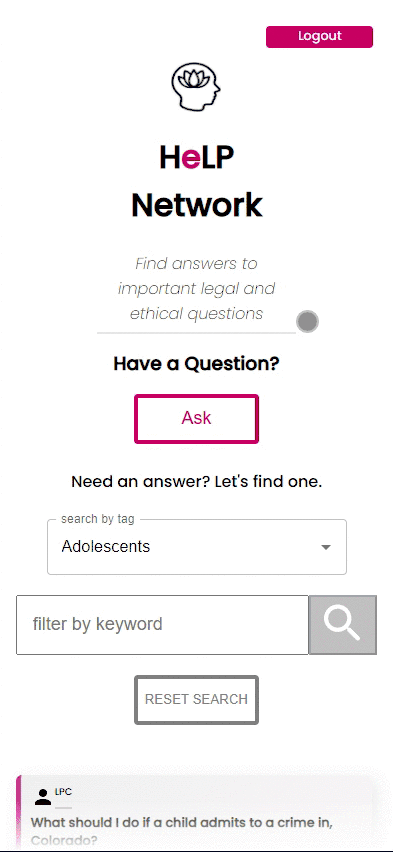Click the 'search by tag' field label

click(97, 519)
